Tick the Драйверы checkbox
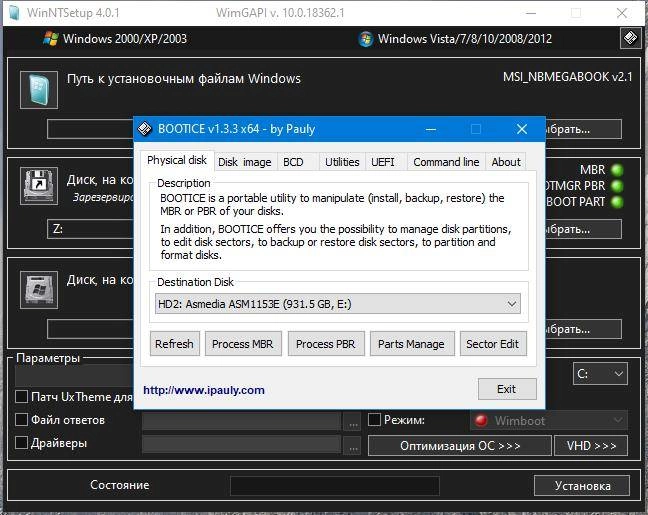 coord(21,443)
